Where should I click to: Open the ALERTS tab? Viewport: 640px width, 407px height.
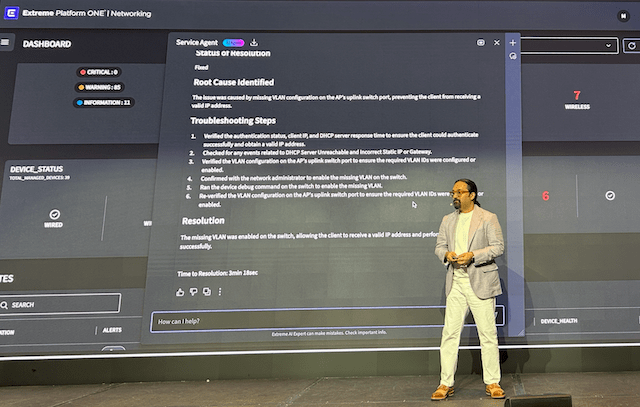112,330
